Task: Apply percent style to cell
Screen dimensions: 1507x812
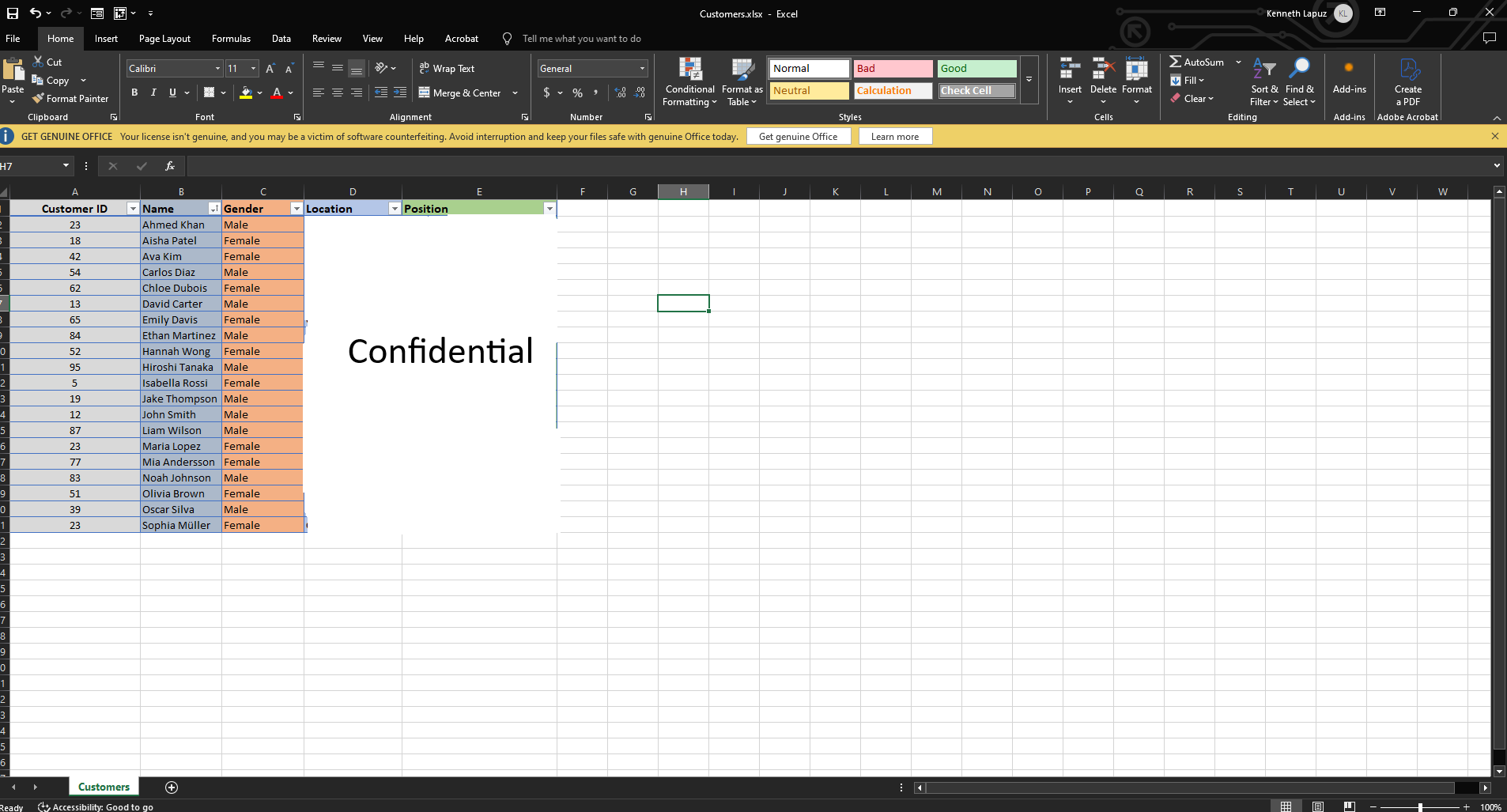Action: coord(577,93)
